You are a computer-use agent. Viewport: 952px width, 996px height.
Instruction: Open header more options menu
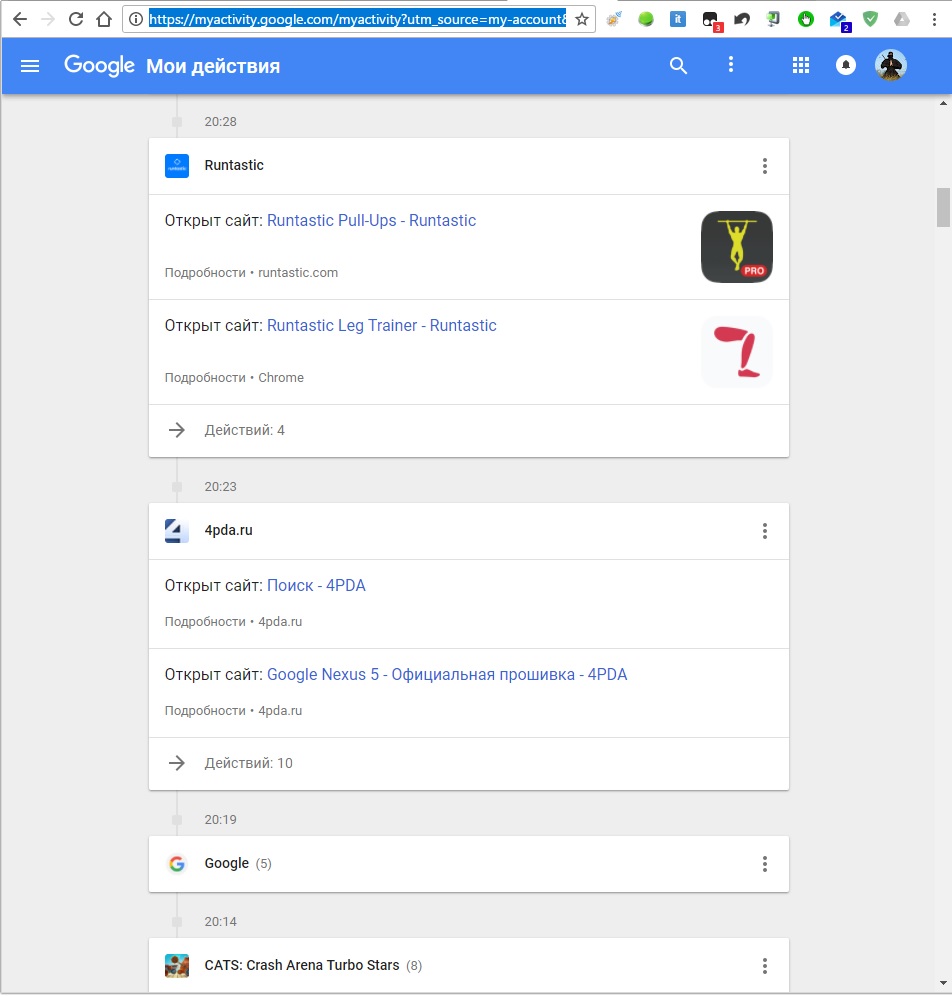(x=731, y=65)
